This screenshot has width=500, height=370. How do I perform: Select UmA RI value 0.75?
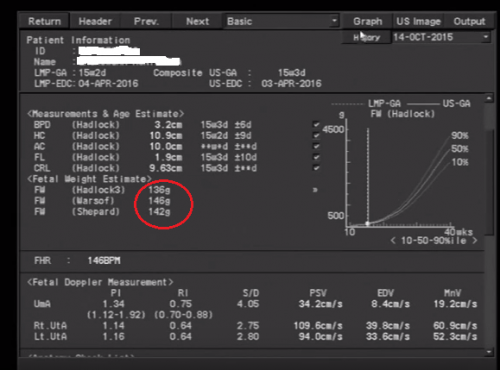point(181,304)
